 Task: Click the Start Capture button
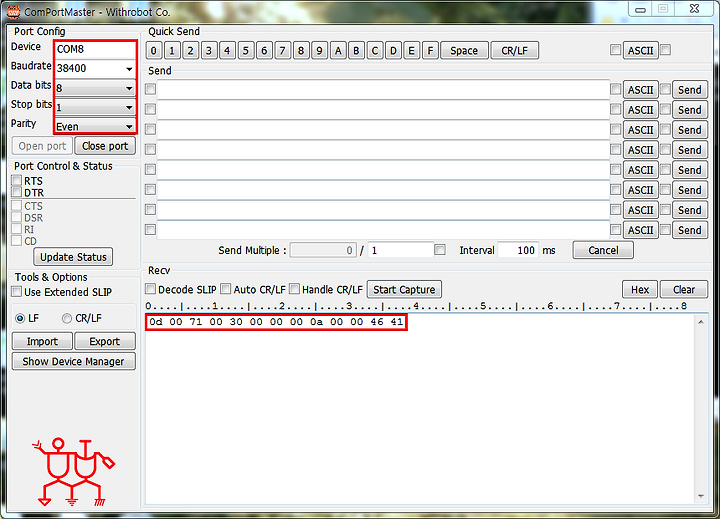pyautogui.click(x=404, y=290)
